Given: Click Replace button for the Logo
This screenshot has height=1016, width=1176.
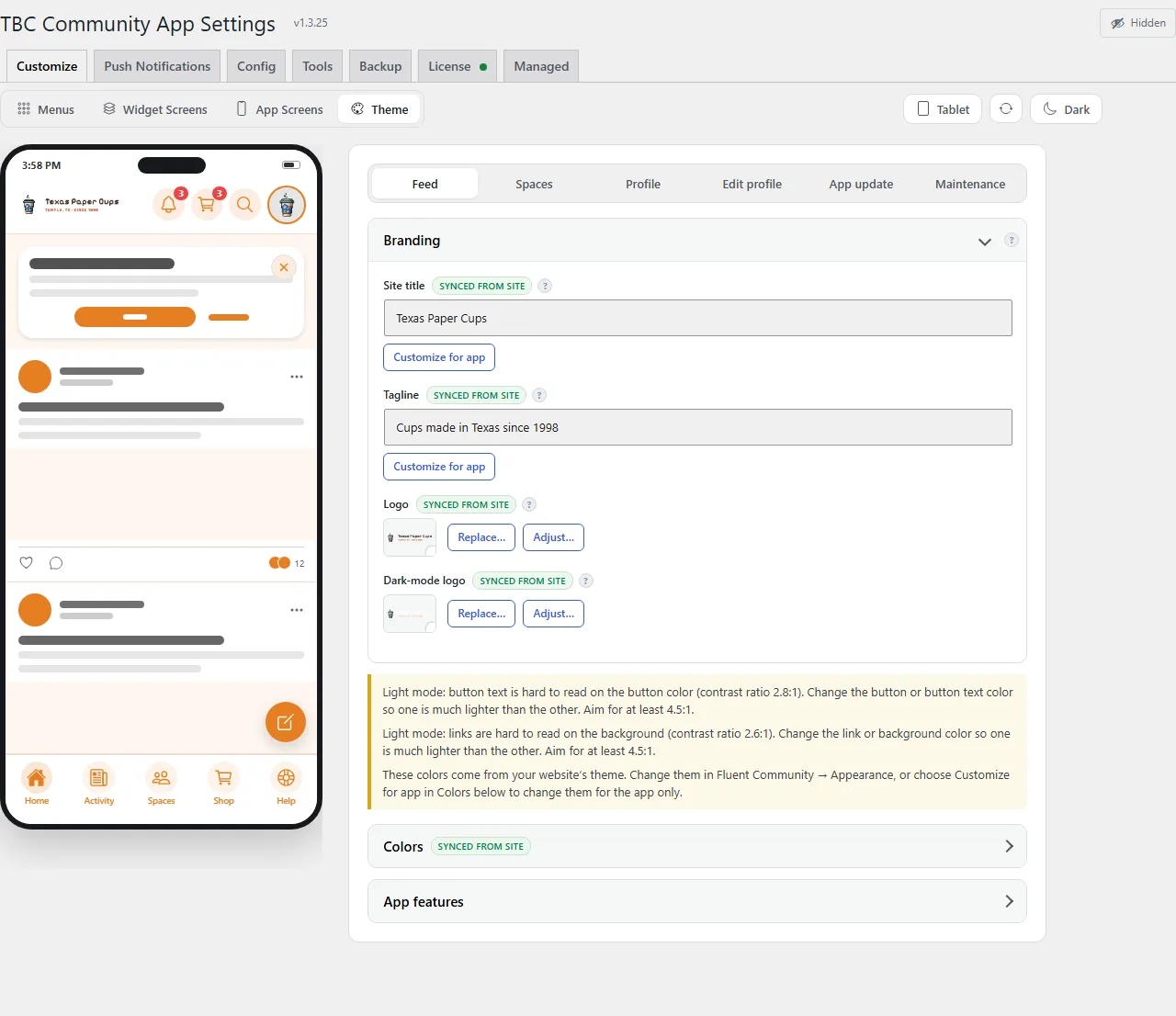Looking at the screenshot, I should [481, 537].
